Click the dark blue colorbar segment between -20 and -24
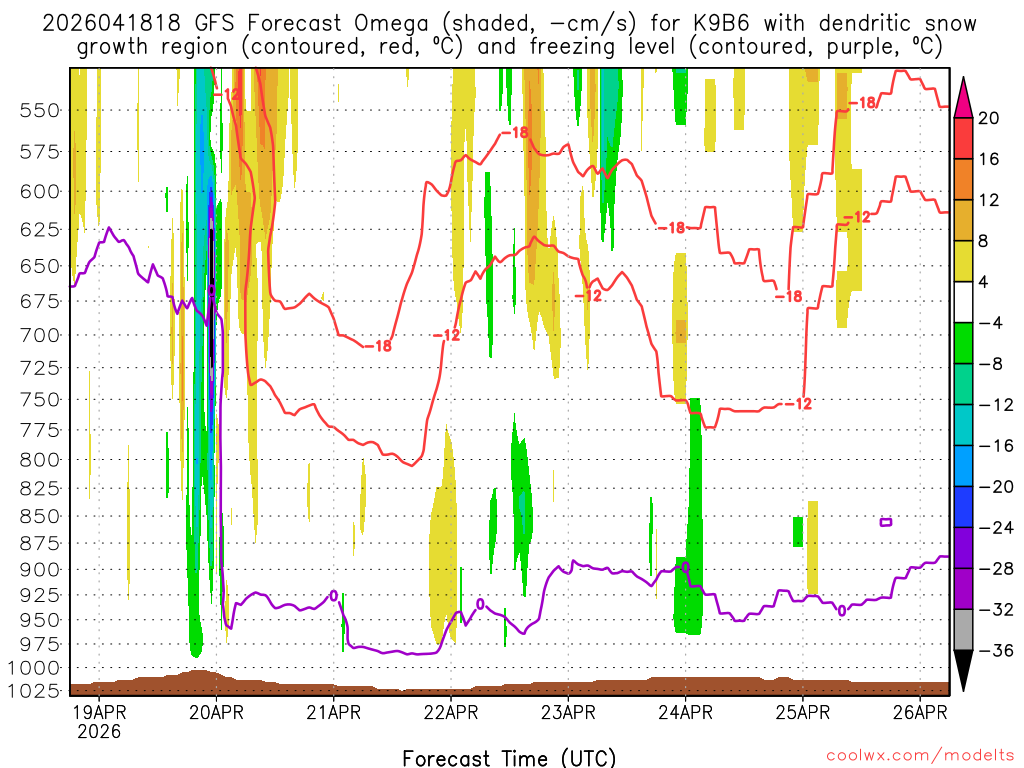The width and height of the screenshot is (1024, 768). tap(963, 507)
